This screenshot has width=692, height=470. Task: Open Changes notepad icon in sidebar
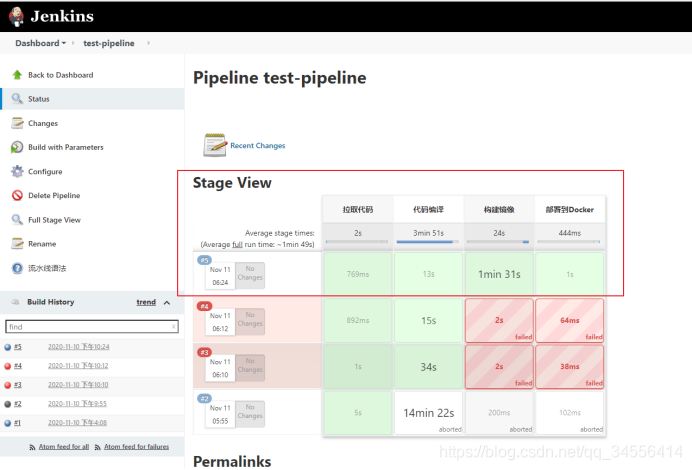click(x=17, y=123)
